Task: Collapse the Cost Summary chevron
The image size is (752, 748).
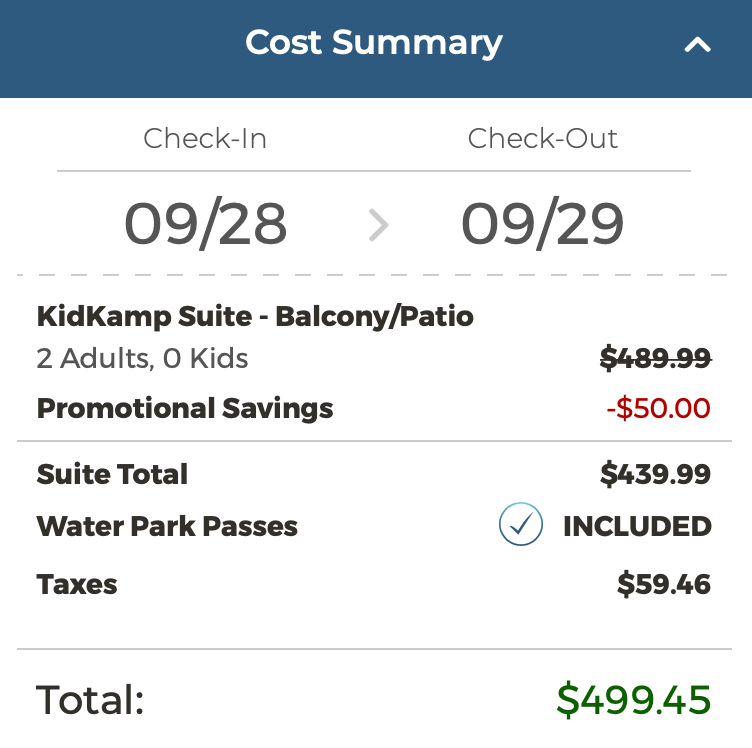Action: tap(697, 45)
